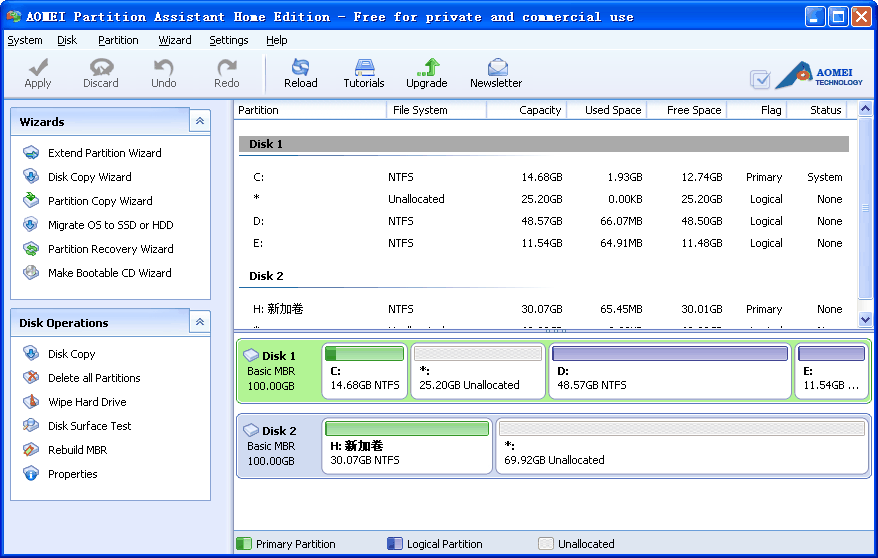Click the Disk Surface Test icon
This screenshot has height=558, width=878.
point(31,426)
